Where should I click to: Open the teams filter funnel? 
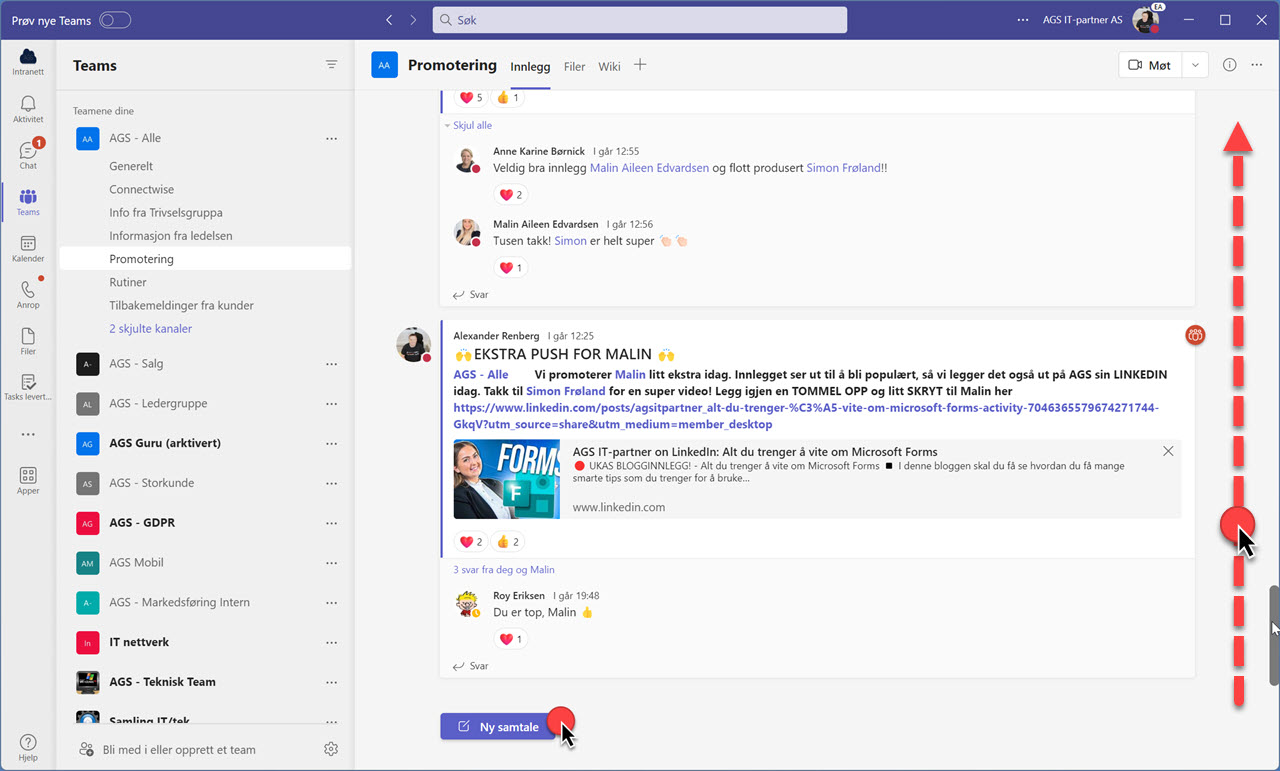[x=331, y=64]
